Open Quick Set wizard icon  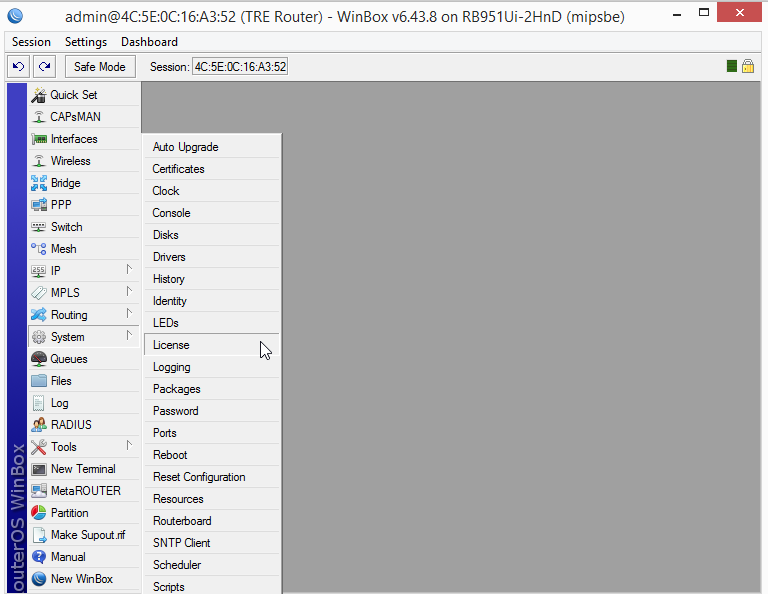pos(39,95)
